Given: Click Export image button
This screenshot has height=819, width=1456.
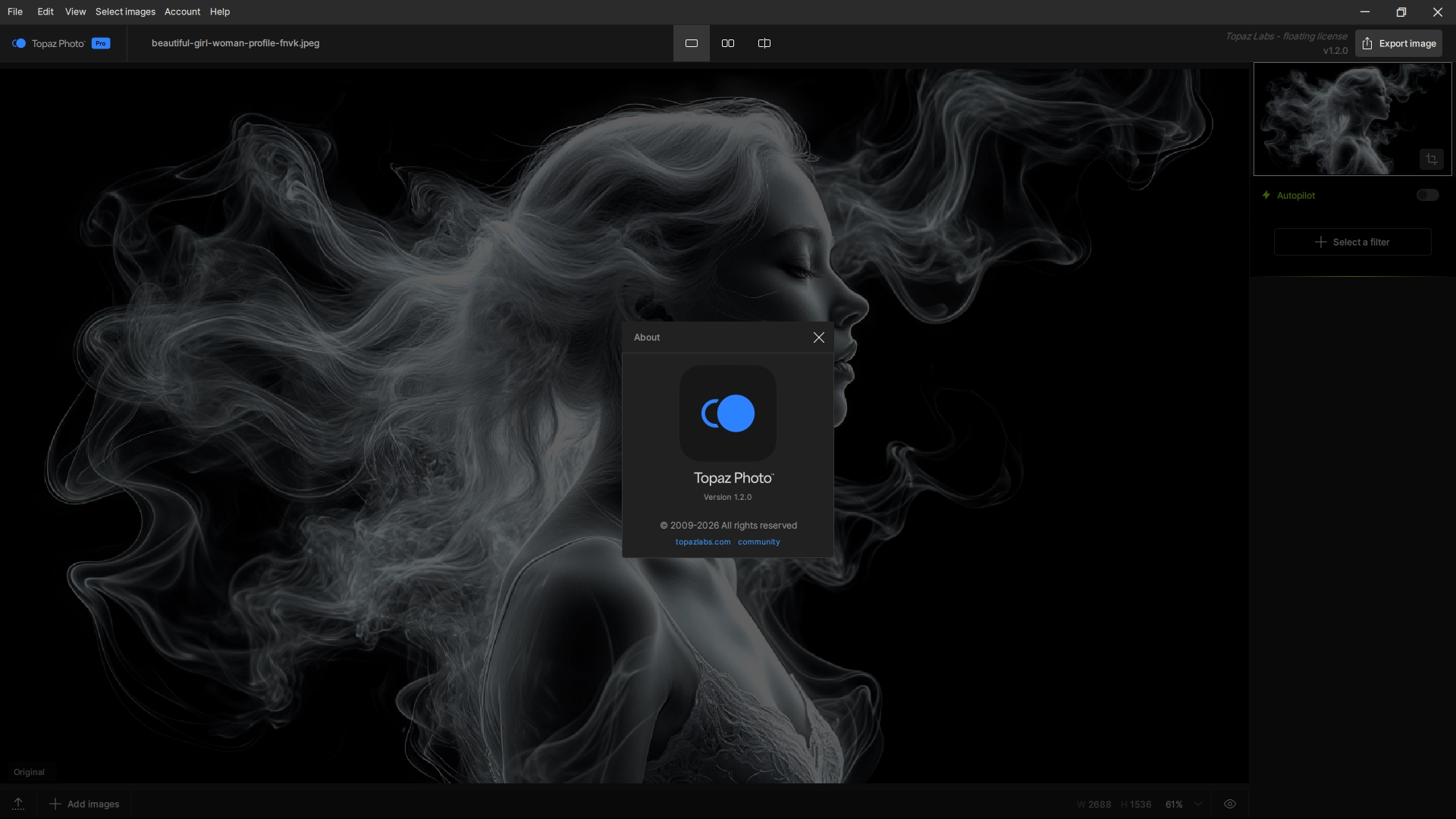Looking at the screenshot, I should point(1398,43).
